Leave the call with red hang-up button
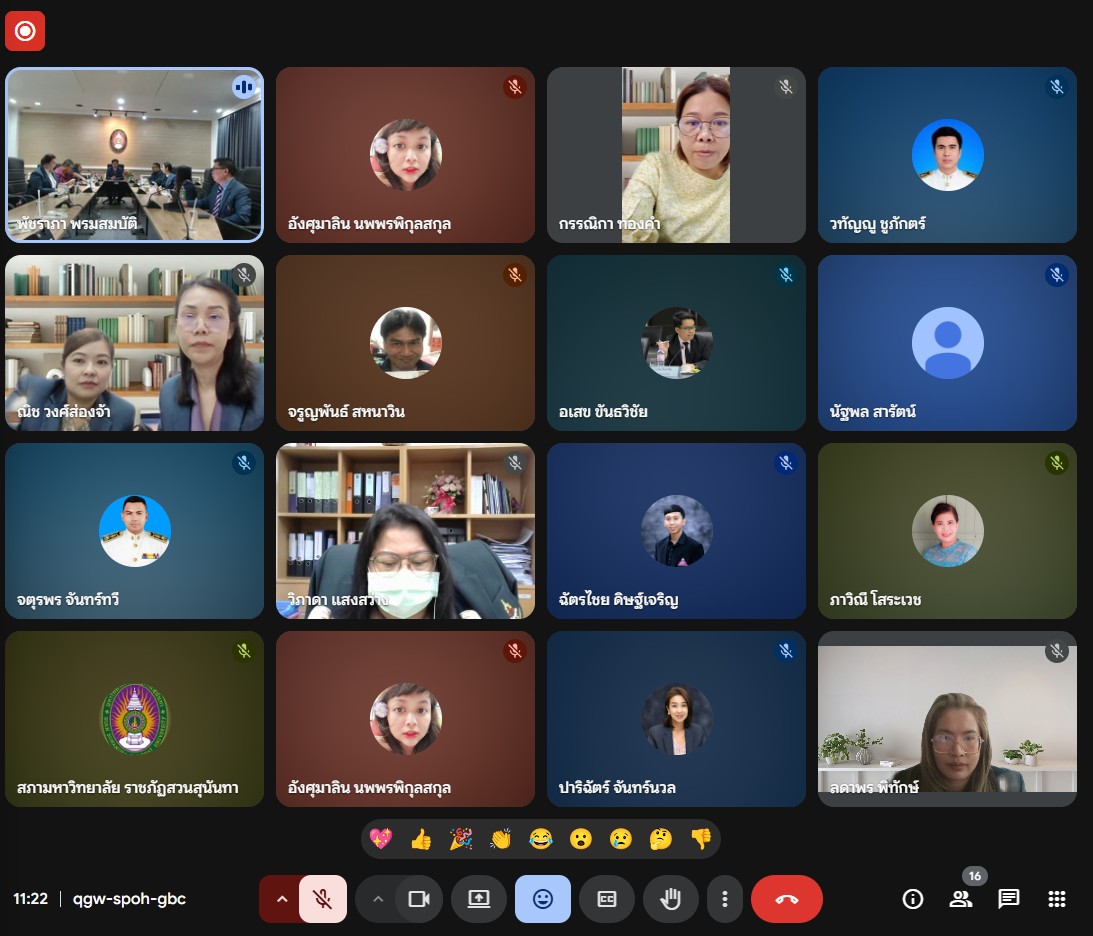Image resolution: width=1093 pixels, height=936 pixels. tap(787, 899)
